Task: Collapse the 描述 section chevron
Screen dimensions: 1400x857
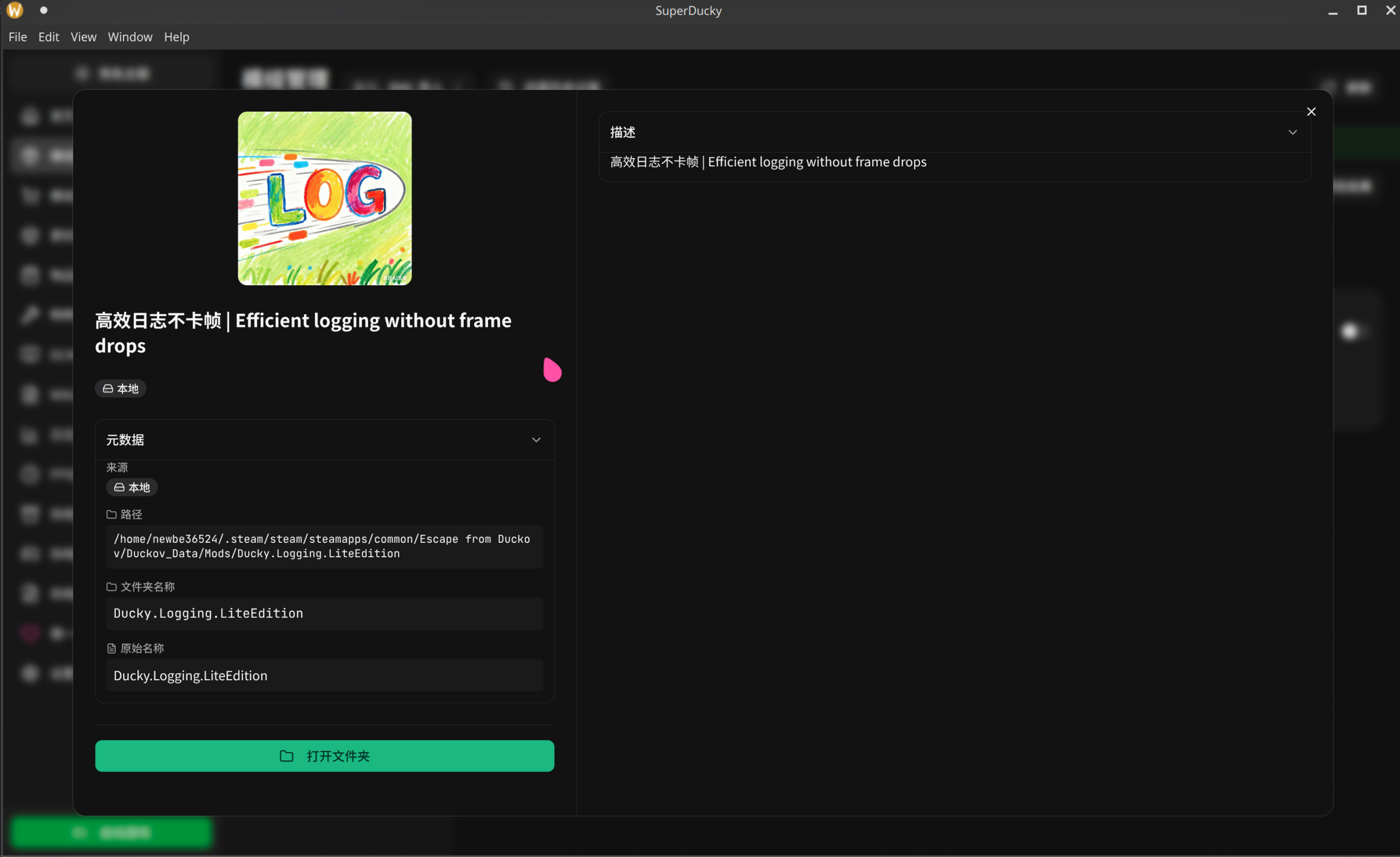Action: (x=1292, y=132)
